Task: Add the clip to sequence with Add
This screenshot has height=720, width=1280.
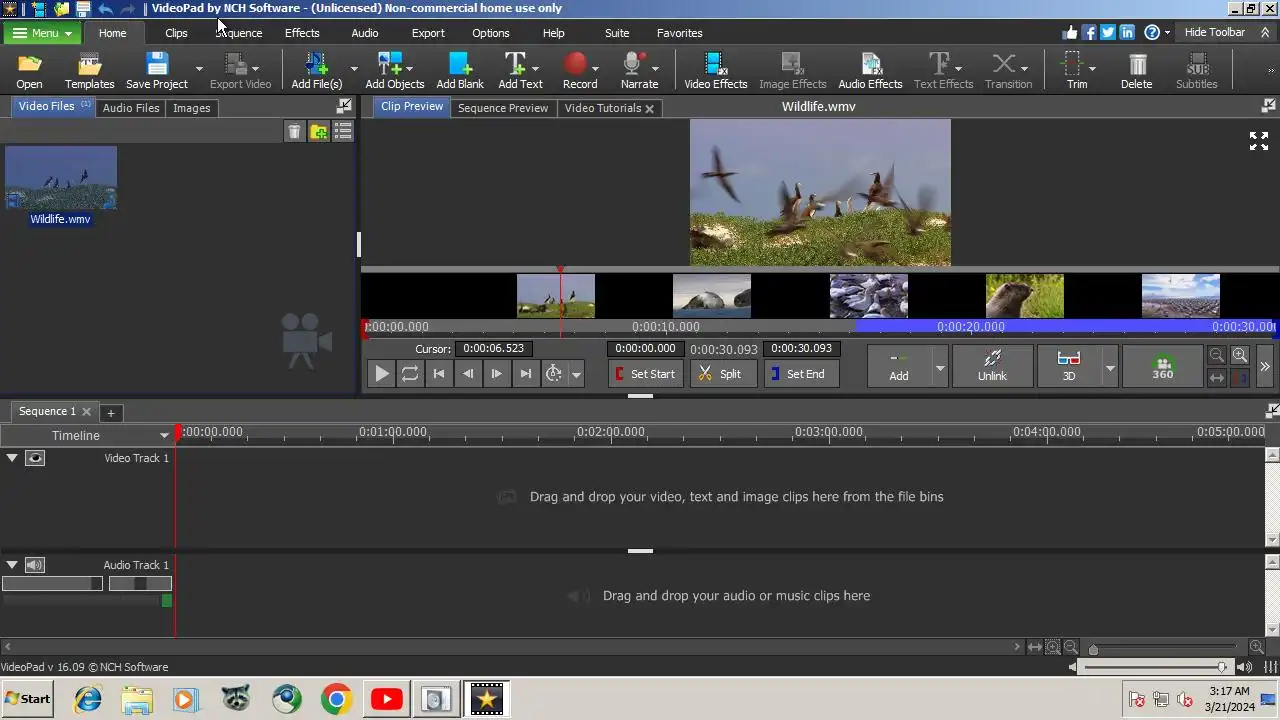Action: 899,366
